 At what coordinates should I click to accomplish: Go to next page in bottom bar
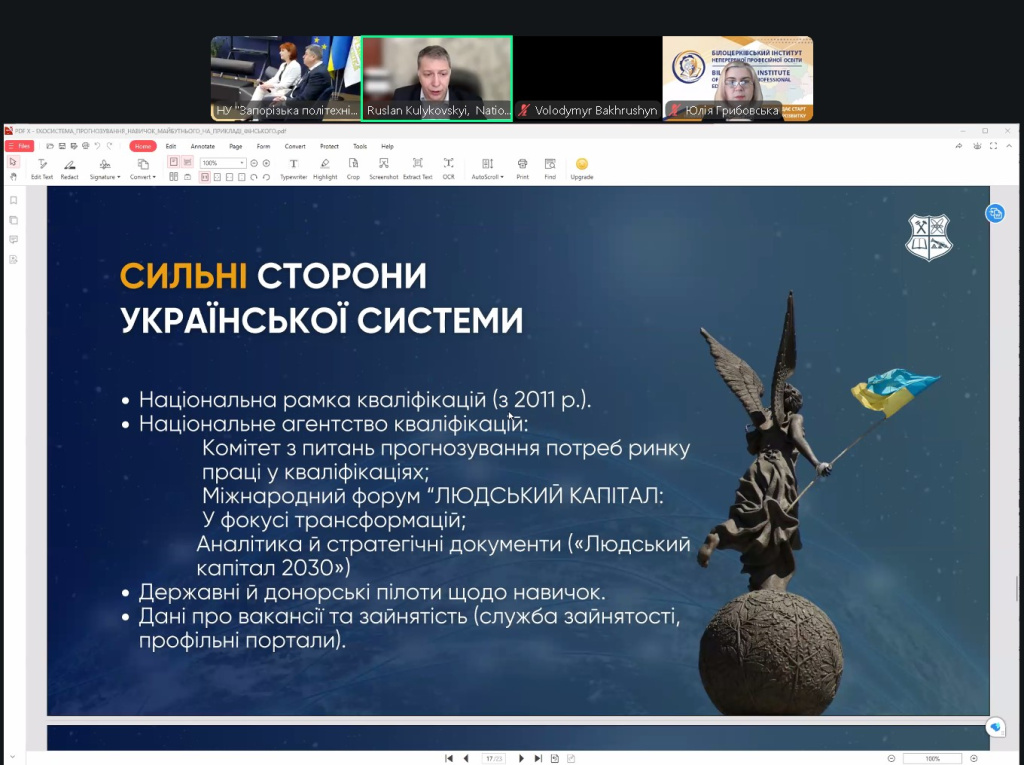(521, 758)
